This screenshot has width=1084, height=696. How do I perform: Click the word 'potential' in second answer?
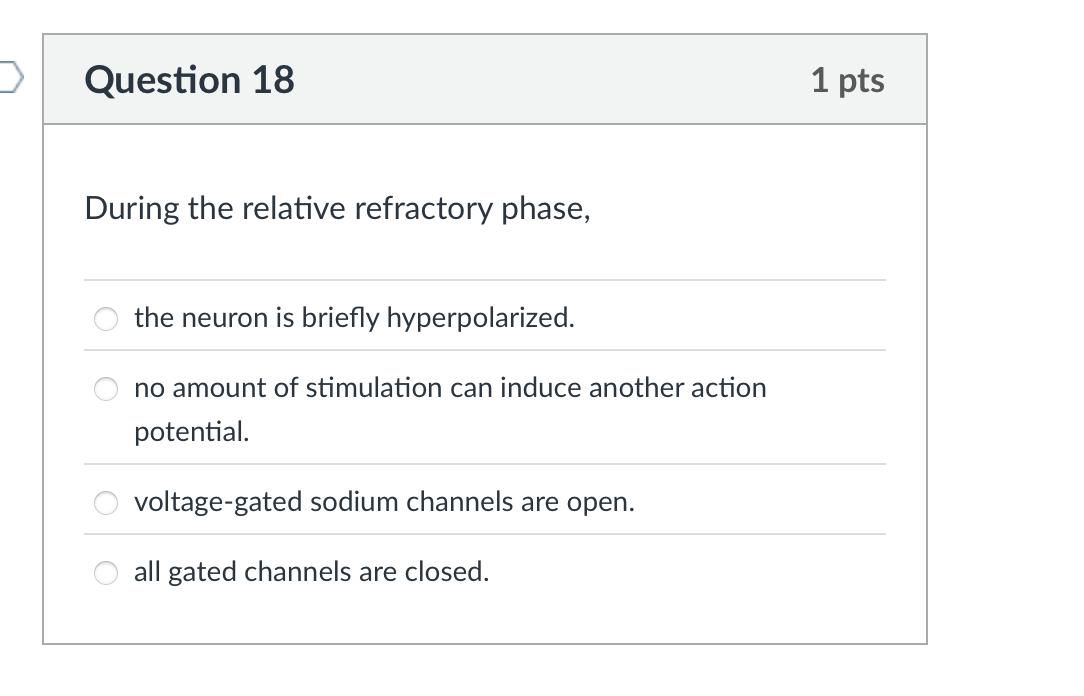click(x=190, y=432)
